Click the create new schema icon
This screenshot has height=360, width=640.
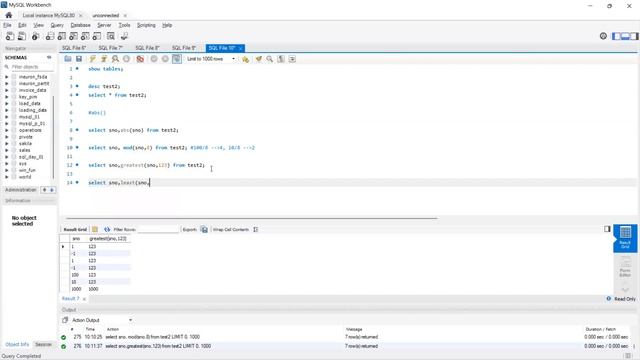[50, 36]
